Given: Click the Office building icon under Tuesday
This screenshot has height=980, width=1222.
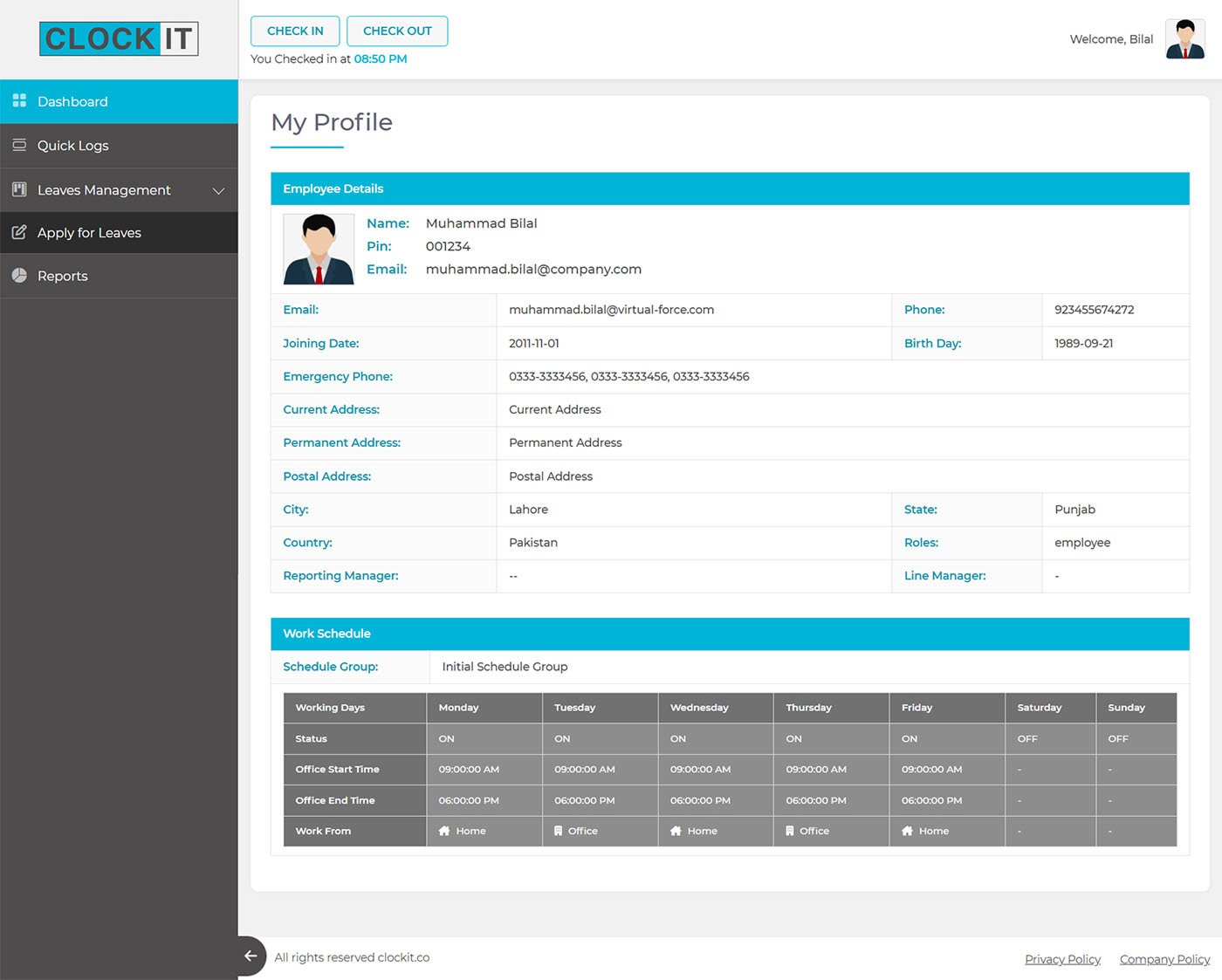Looking at the screenshot, I should click(x=559, y=831).
